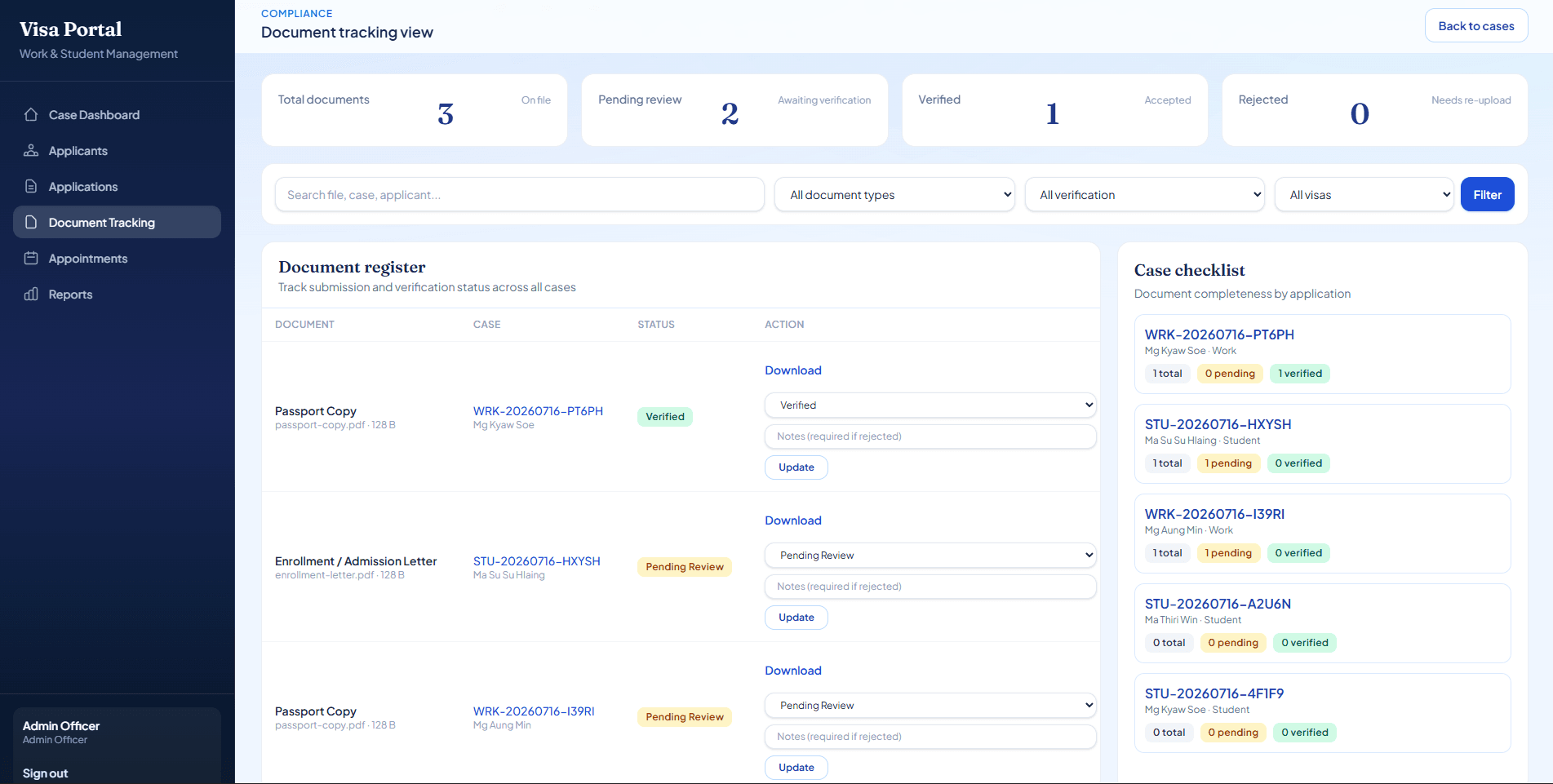Click STATUS column header
1553x784 pixels.
click(x=656, y=325)
